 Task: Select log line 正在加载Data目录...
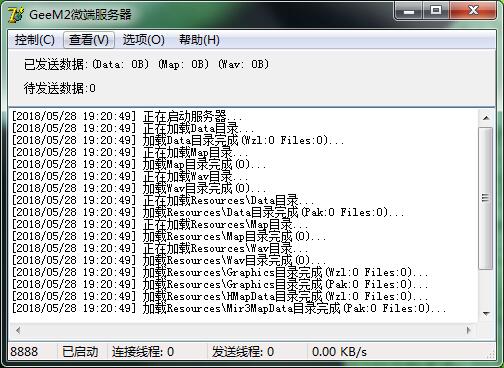click(x=133, y=128)
